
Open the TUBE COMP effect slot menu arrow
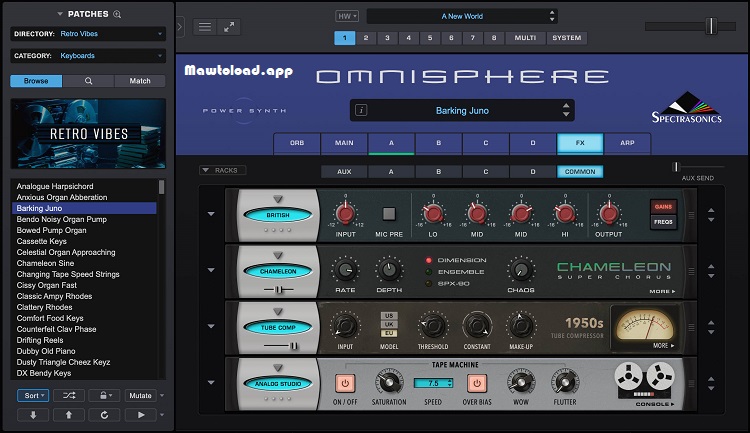[278, 311]
